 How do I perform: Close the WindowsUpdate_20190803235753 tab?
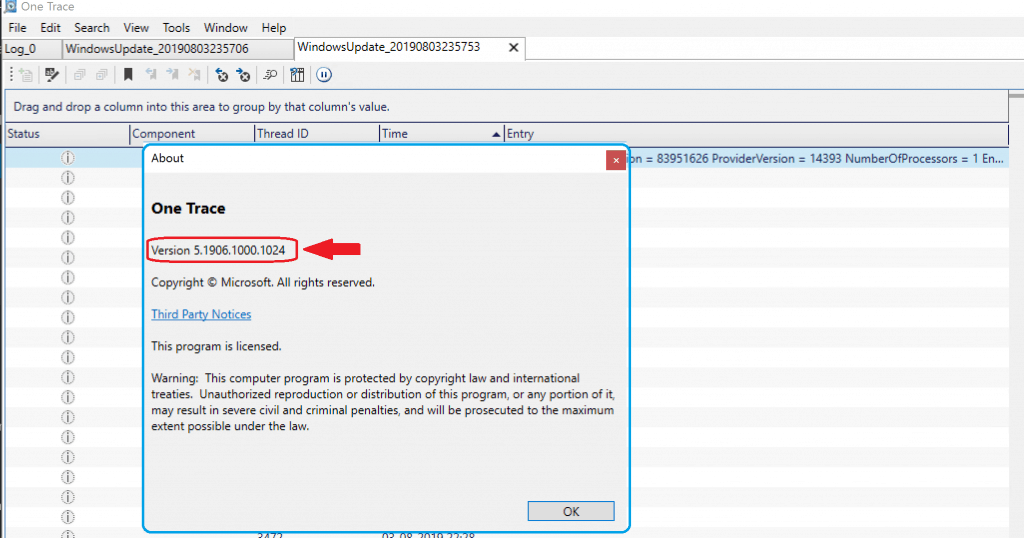pyautogui.click(x=513, y=48)
